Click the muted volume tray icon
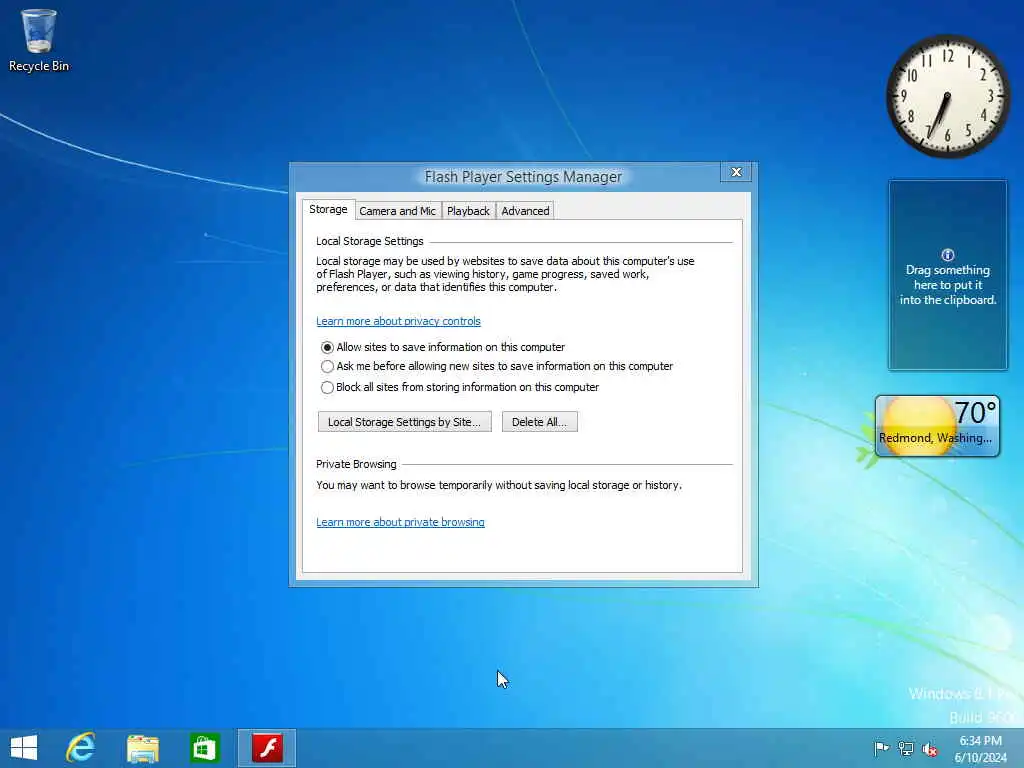The height and width of the screenshot is (768, 1024). pyautogui.click(x=930, y=748)
